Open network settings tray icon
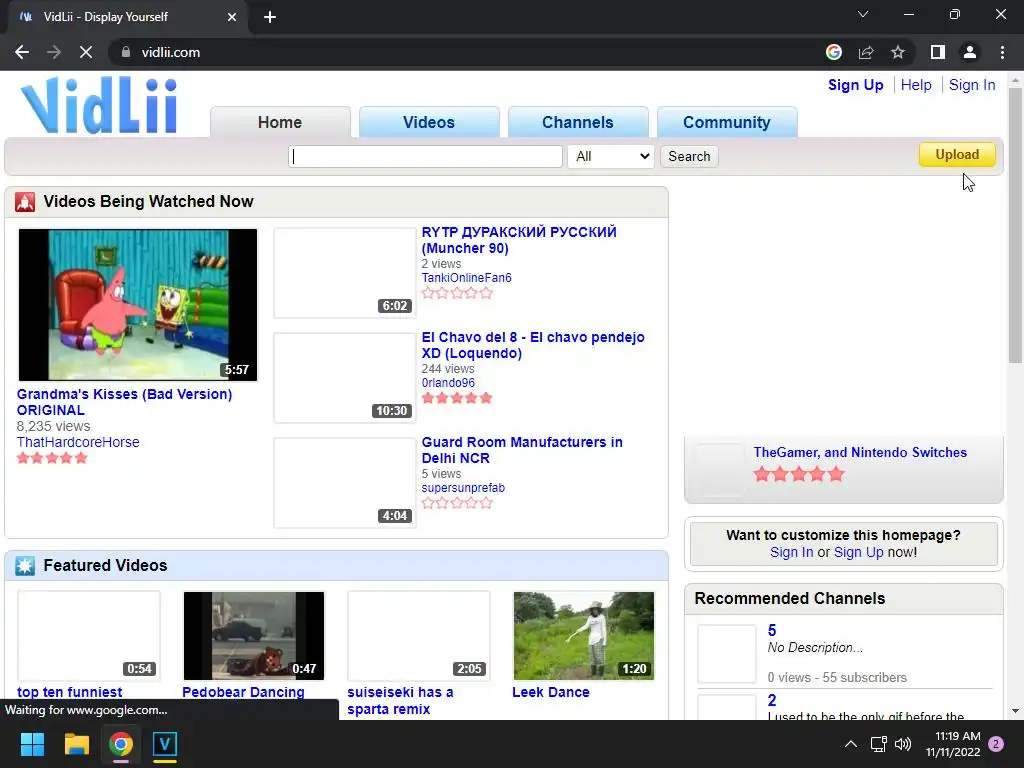The height and width of the screenshot is (768, 1024). coord(878,744)
